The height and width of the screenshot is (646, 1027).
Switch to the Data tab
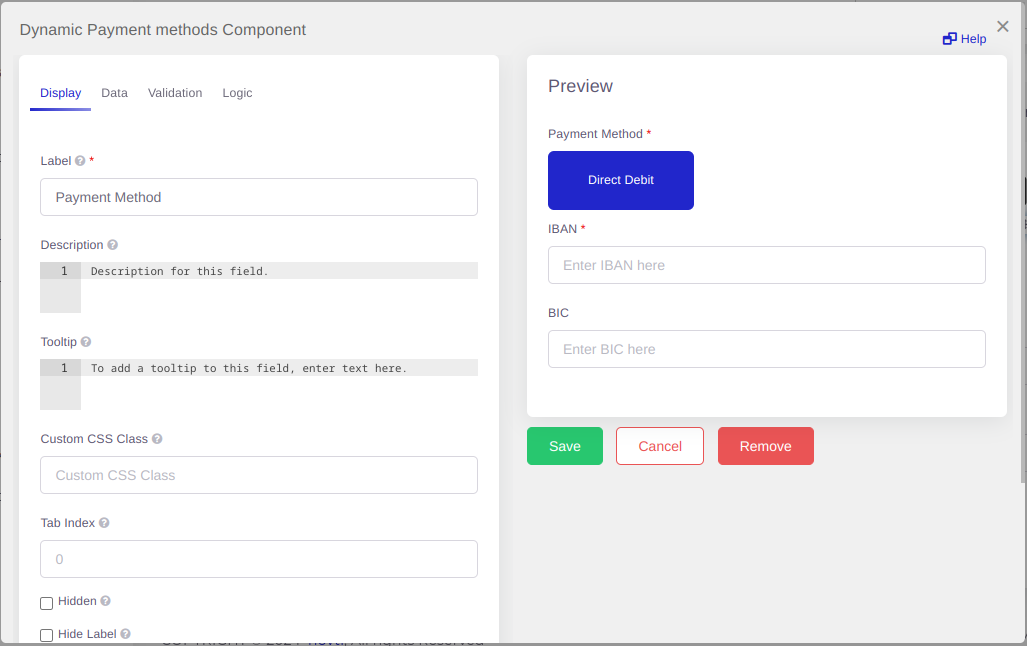click(x=114, y=92)
